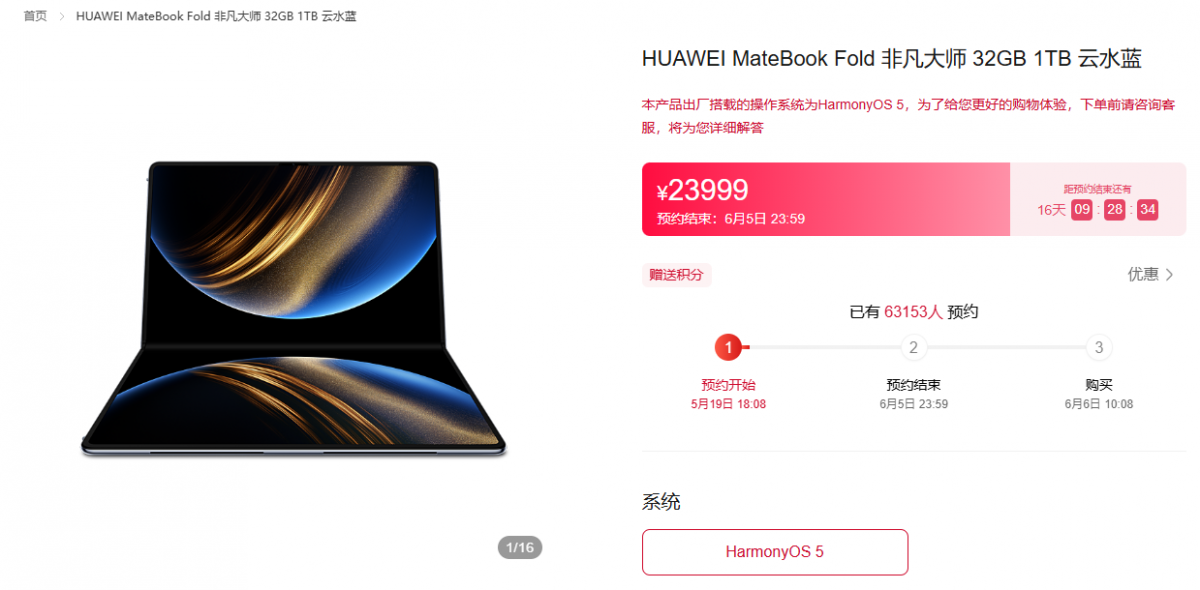The width and height of the screenshot is (1200, 590).
Task: Click the ¥23999 price banner
Action: point(826,200)
